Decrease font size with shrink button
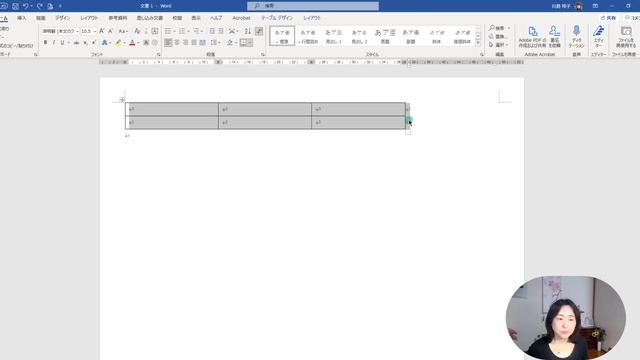640x360 pixels. [x=110, y=31]
